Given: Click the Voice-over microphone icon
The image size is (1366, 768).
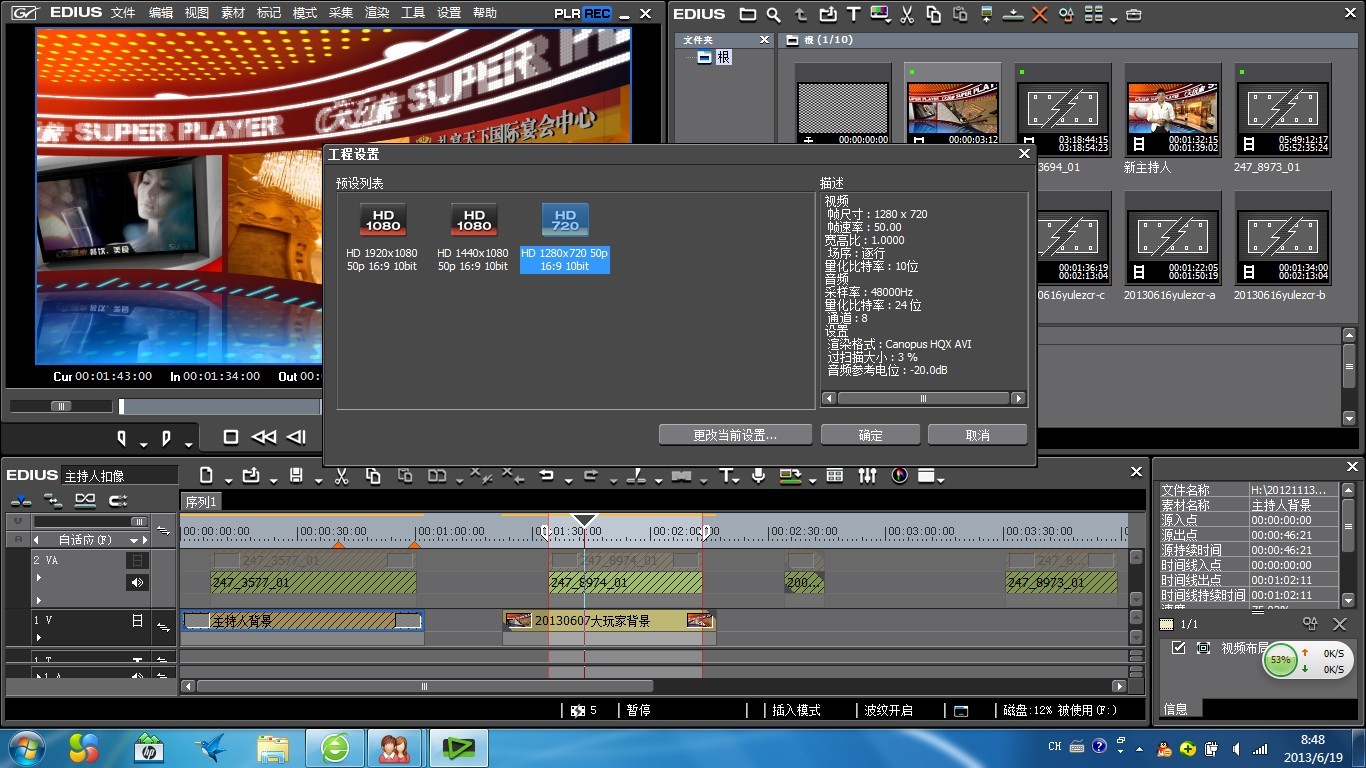Looking at the screenshot, I should click(759, 476).
